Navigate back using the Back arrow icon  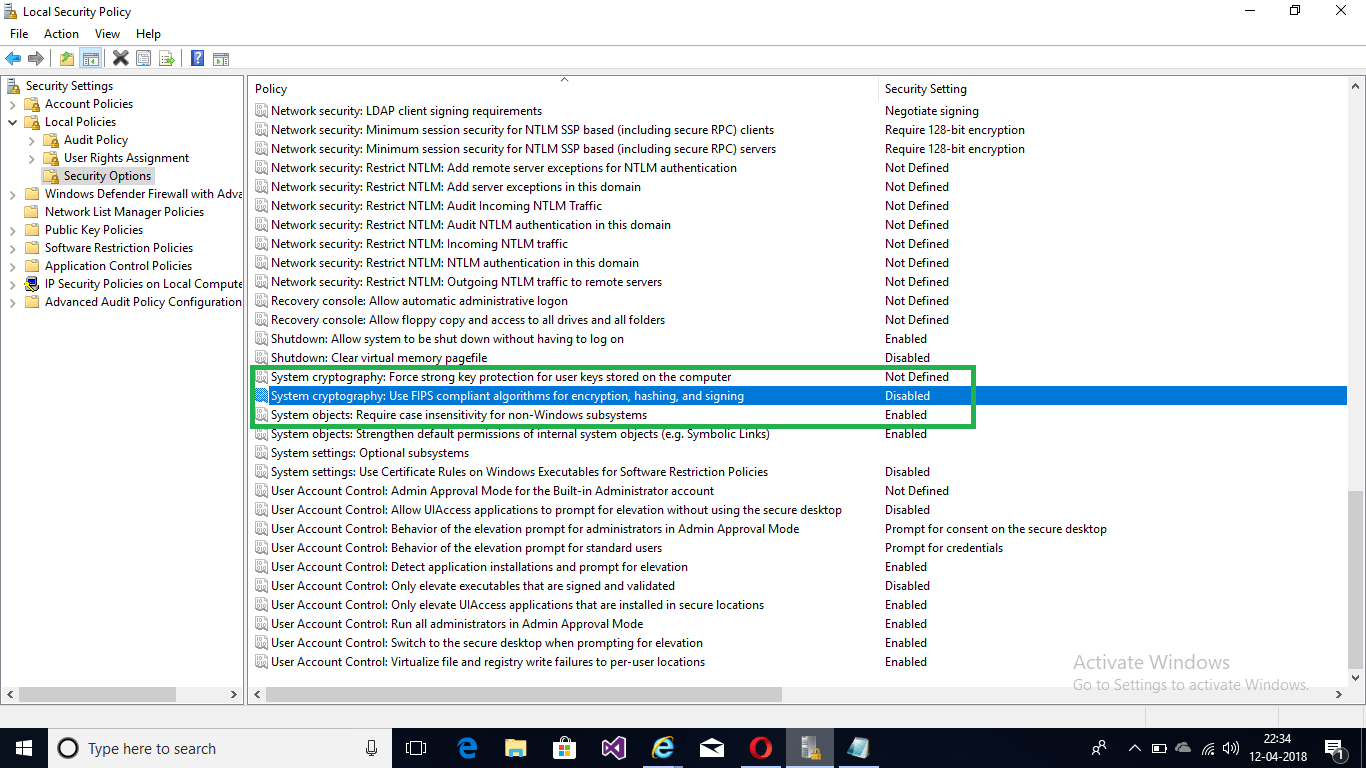[x=13, y=57]
